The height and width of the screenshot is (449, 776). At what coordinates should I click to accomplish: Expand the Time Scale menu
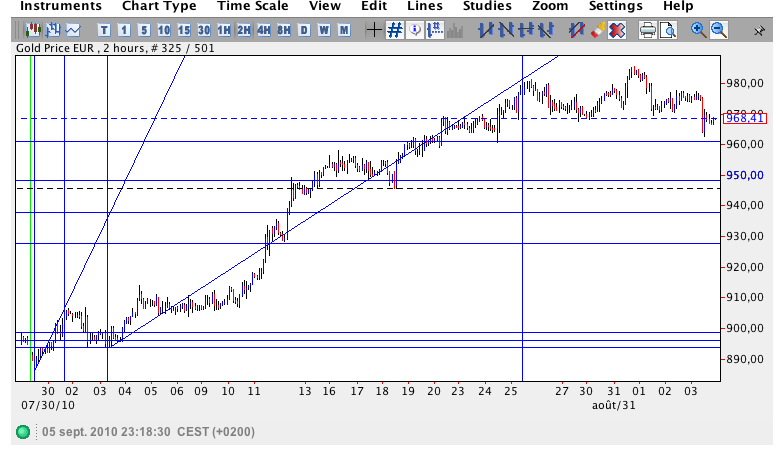click(253, 6)
